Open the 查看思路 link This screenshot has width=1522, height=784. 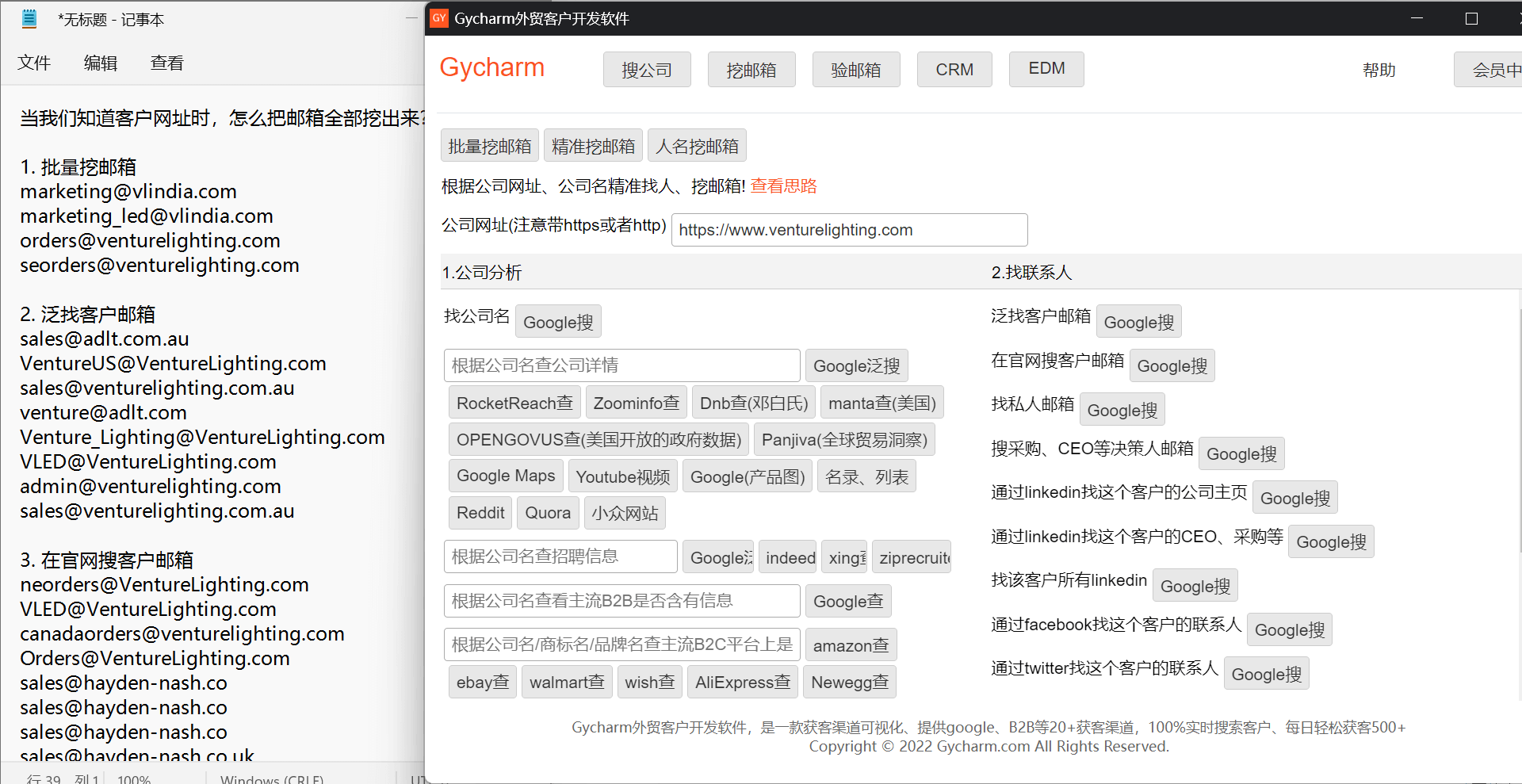783,186
